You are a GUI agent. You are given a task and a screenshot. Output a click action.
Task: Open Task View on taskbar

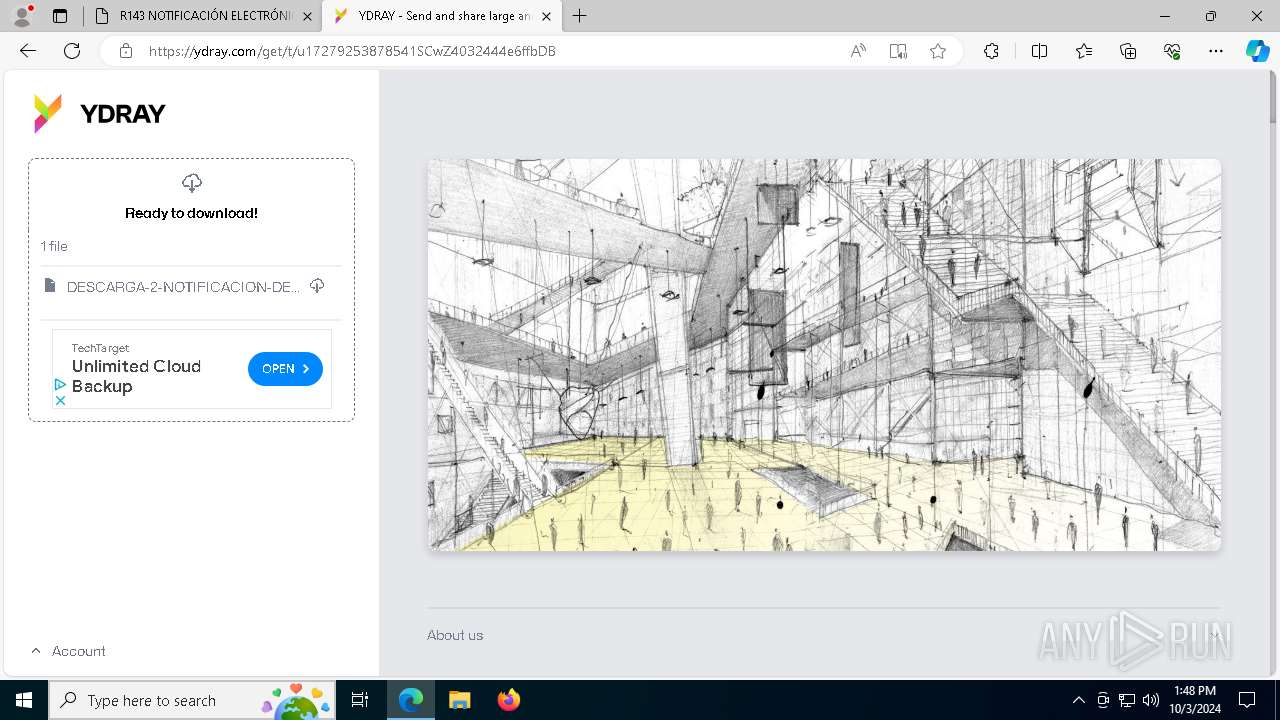(x=360, y=700)
